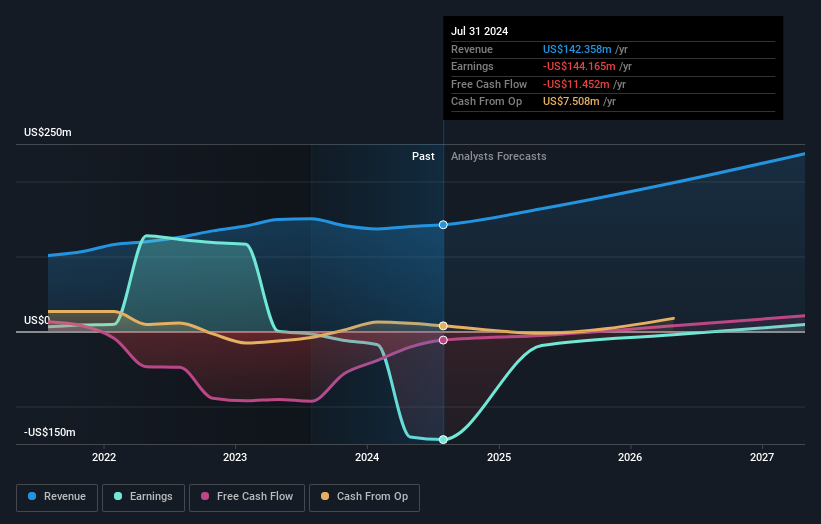This screenshot has width=821, height=524.
Task: Toggle the Cash From Op legend button
Action: click(364, 497)
